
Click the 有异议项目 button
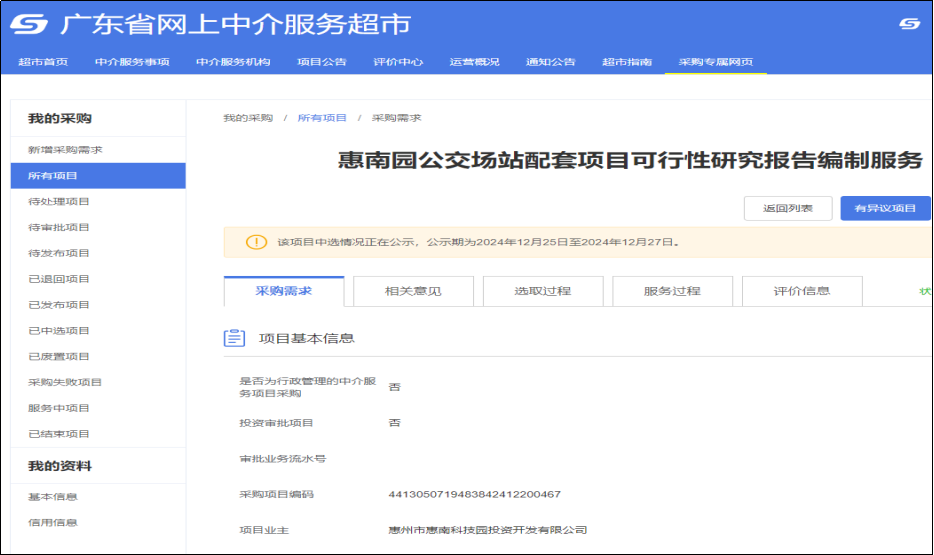point(885,208)
